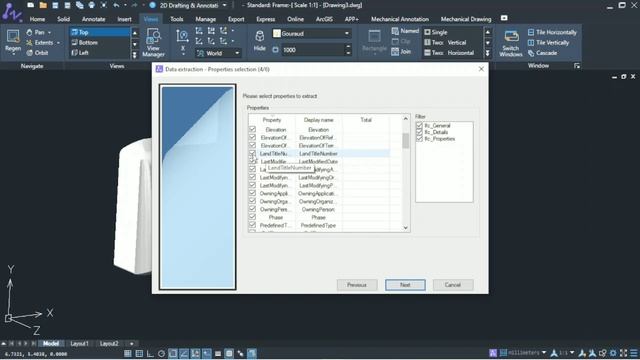
Task: Click the 1000 value input field
Action: pos(313,50)
